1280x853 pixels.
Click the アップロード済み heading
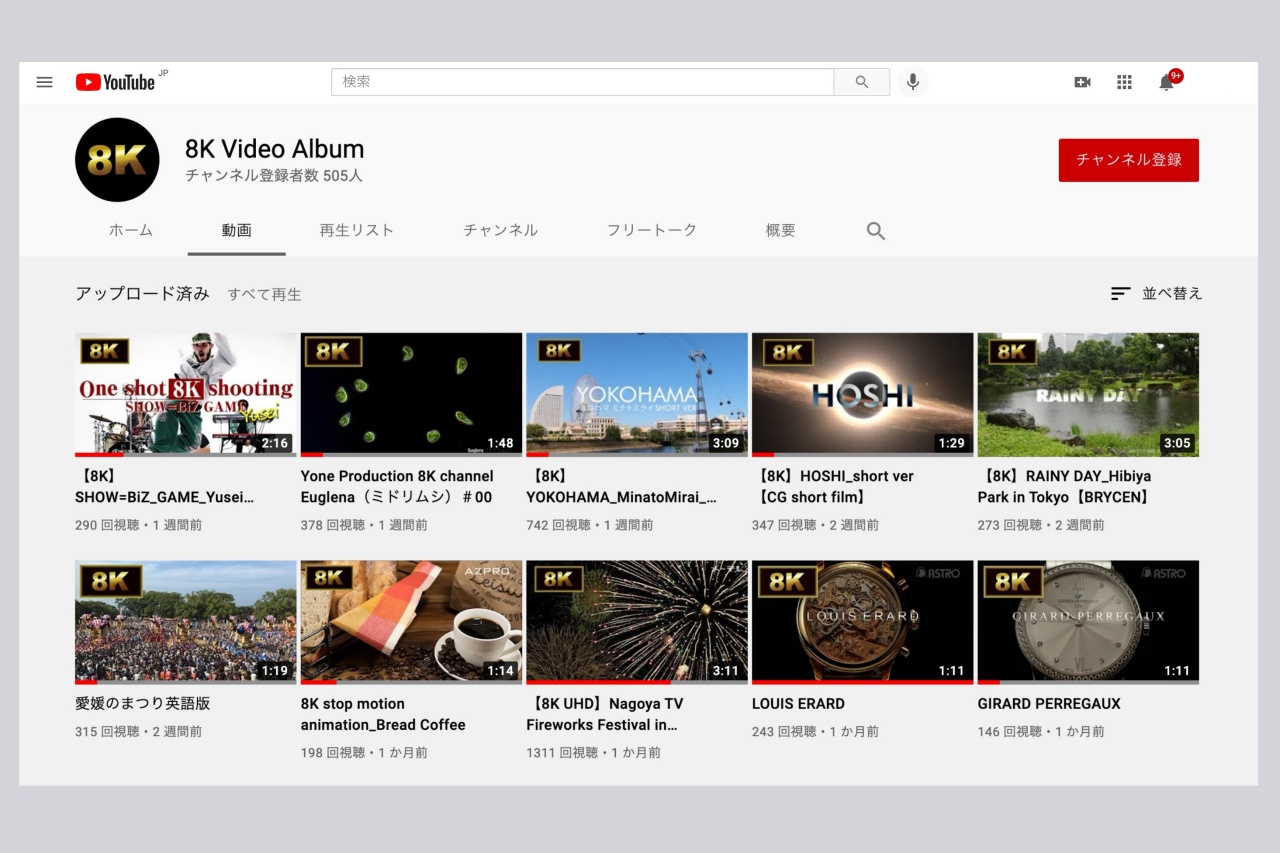[x=142, y=293]
